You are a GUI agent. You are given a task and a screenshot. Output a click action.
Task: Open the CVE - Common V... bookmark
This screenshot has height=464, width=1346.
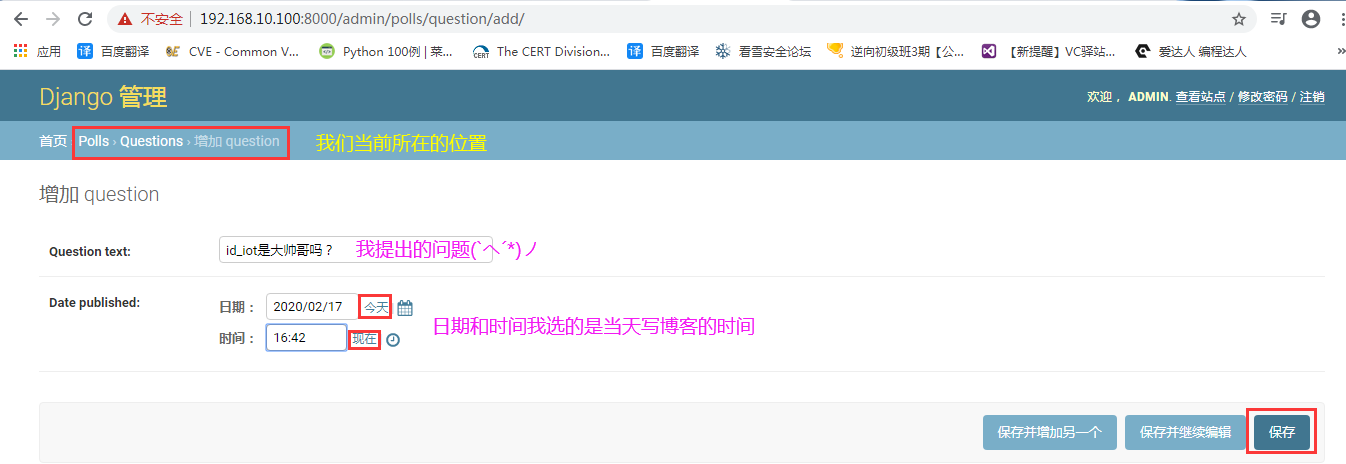point(232,51)
